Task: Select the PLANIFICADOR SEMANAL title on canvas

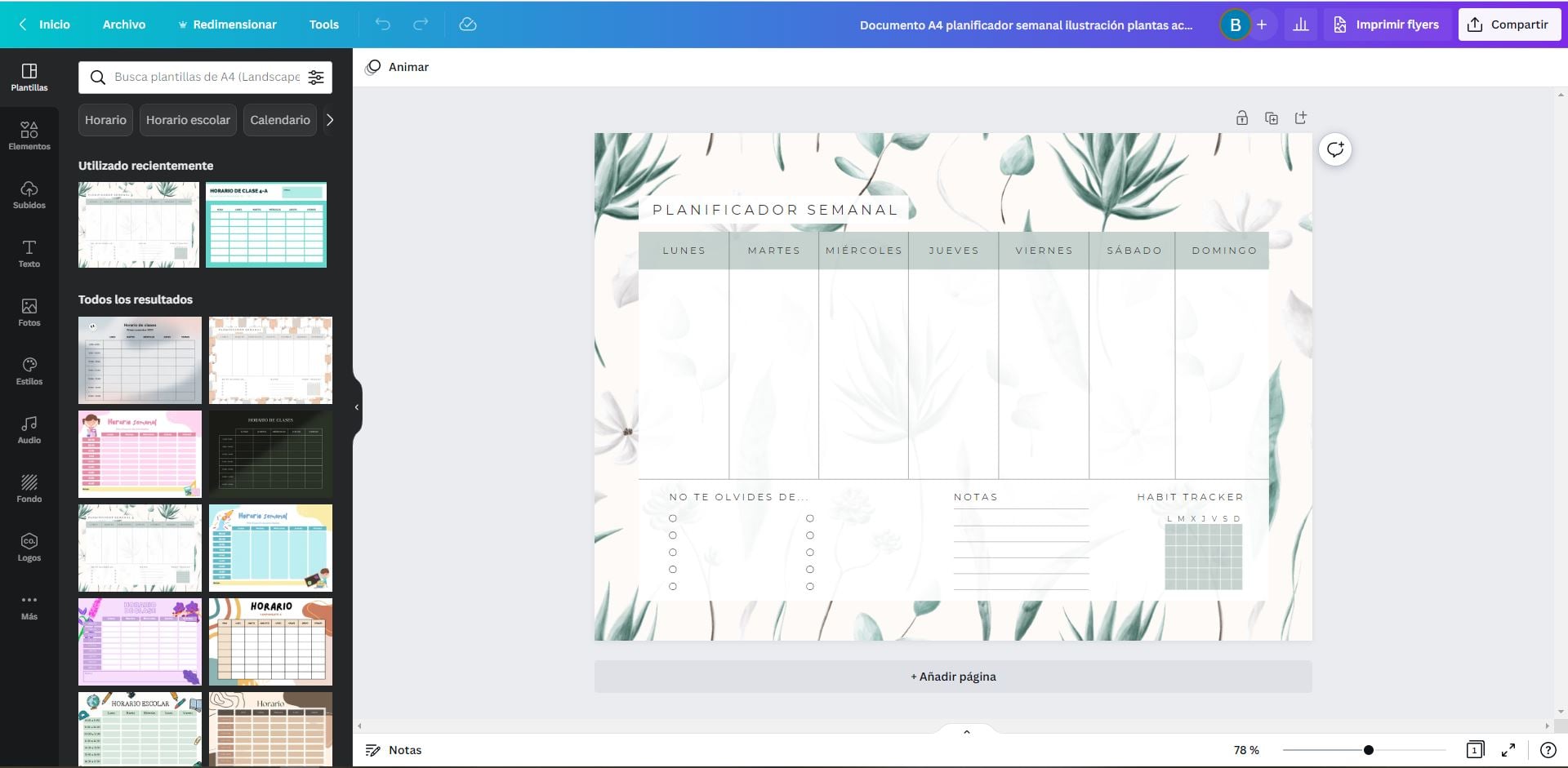Action: (x=775, y=210)
